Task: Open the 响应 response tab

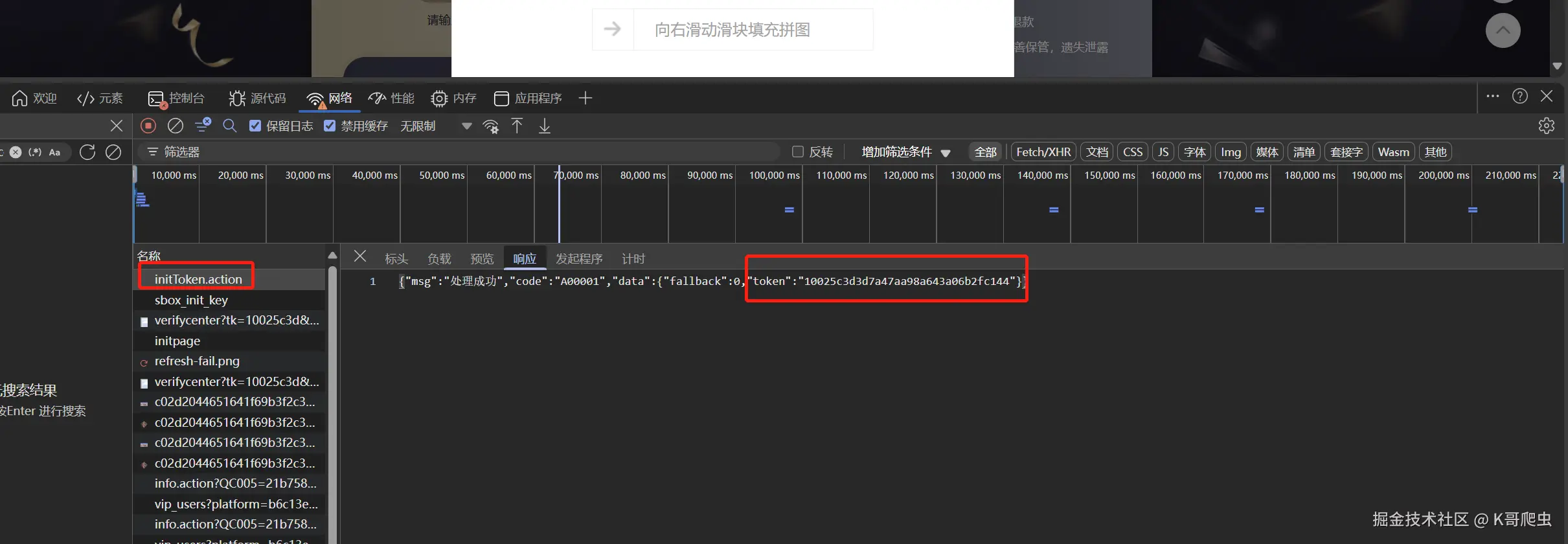Action: coord(525,259)
